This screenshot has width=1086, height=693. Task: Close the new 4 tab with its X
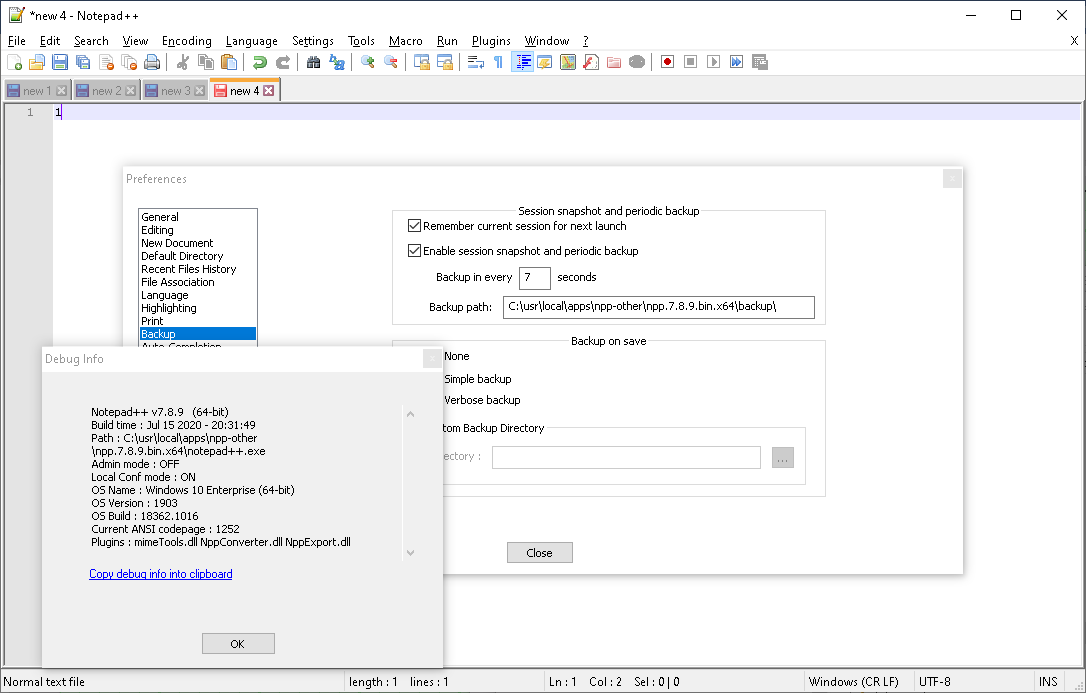point(269,91)
